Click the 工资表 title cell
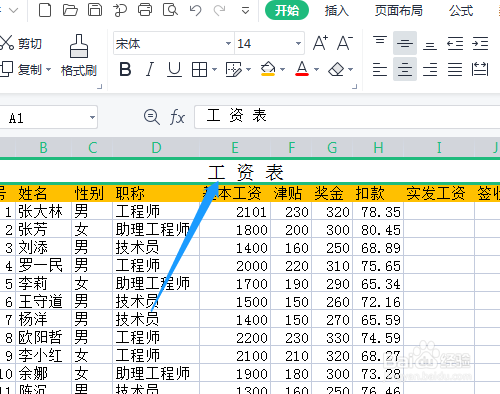The height and width of the screenshot is (394, 500). coord(246,172)
